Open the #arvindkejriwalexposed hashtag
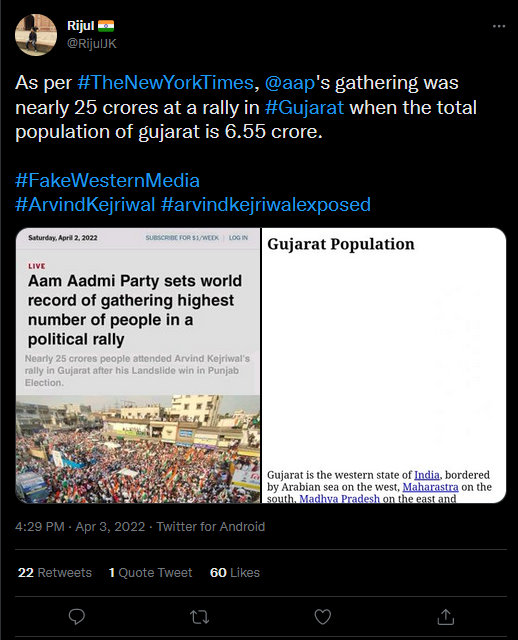This screenshot has height=640, width=518. (x=266, y=204)
